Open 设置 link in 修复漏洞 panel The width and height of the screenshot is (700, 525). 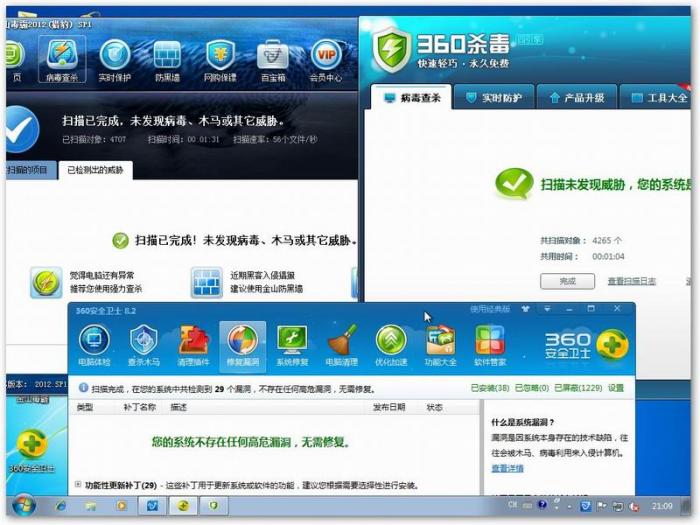[x=616, y=388]
